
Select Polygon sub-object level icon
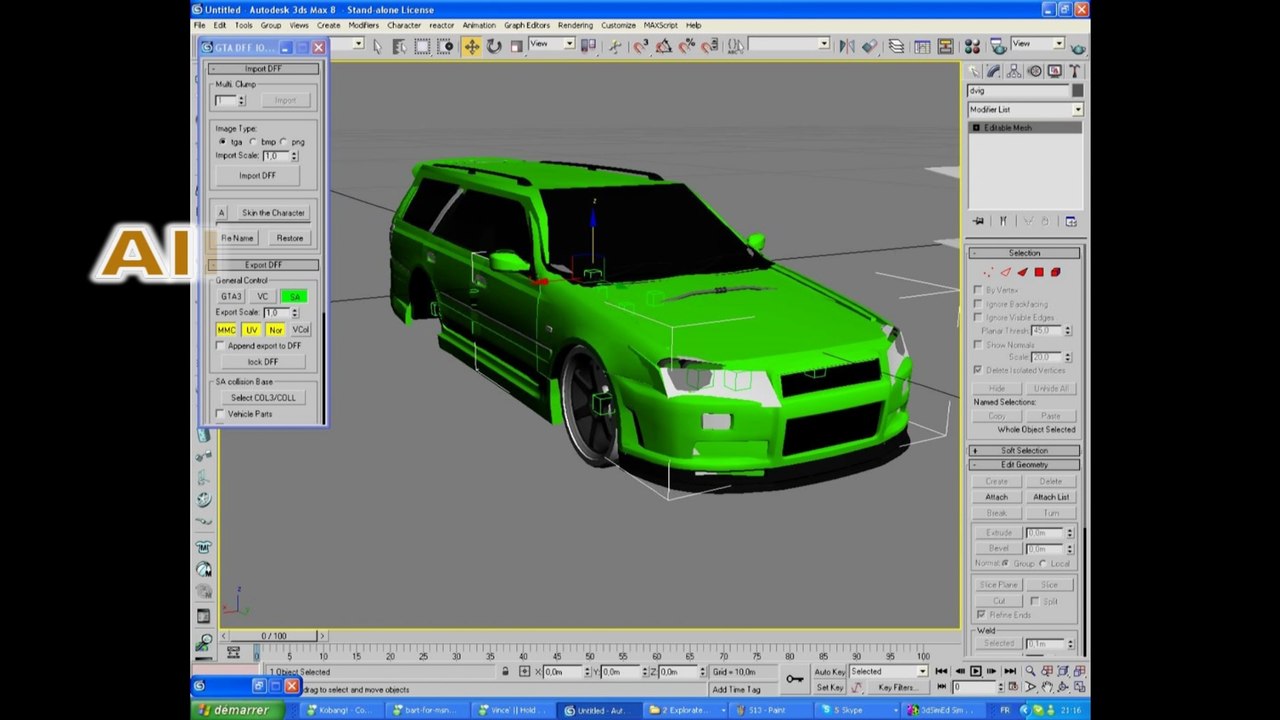coord(1039,272)
